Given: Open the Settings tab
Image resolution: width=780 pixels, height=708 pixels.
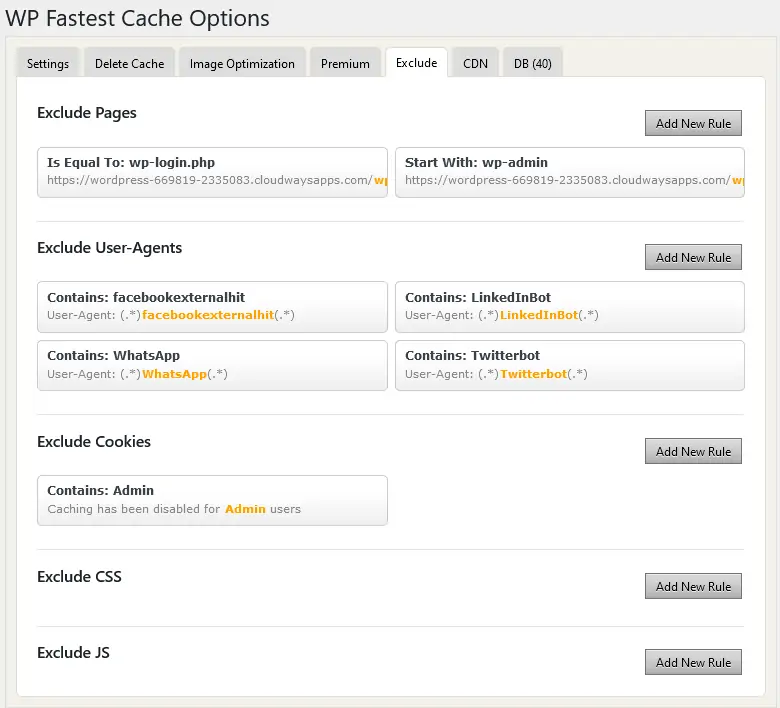Looking at the screenshot, I should tap(48, 63).
